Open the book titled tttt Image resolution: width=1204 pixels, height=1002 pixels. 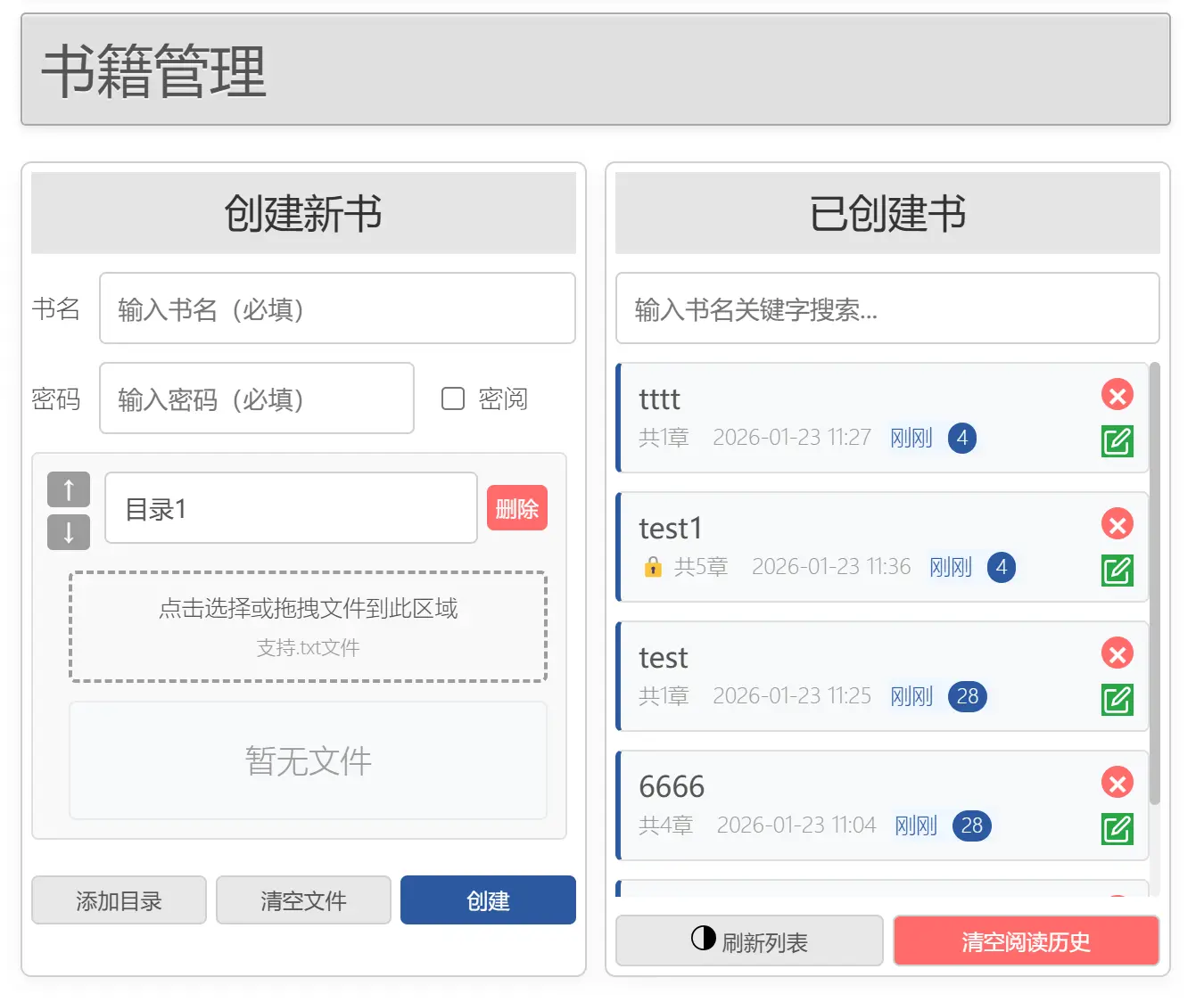(x=659, y=399)
